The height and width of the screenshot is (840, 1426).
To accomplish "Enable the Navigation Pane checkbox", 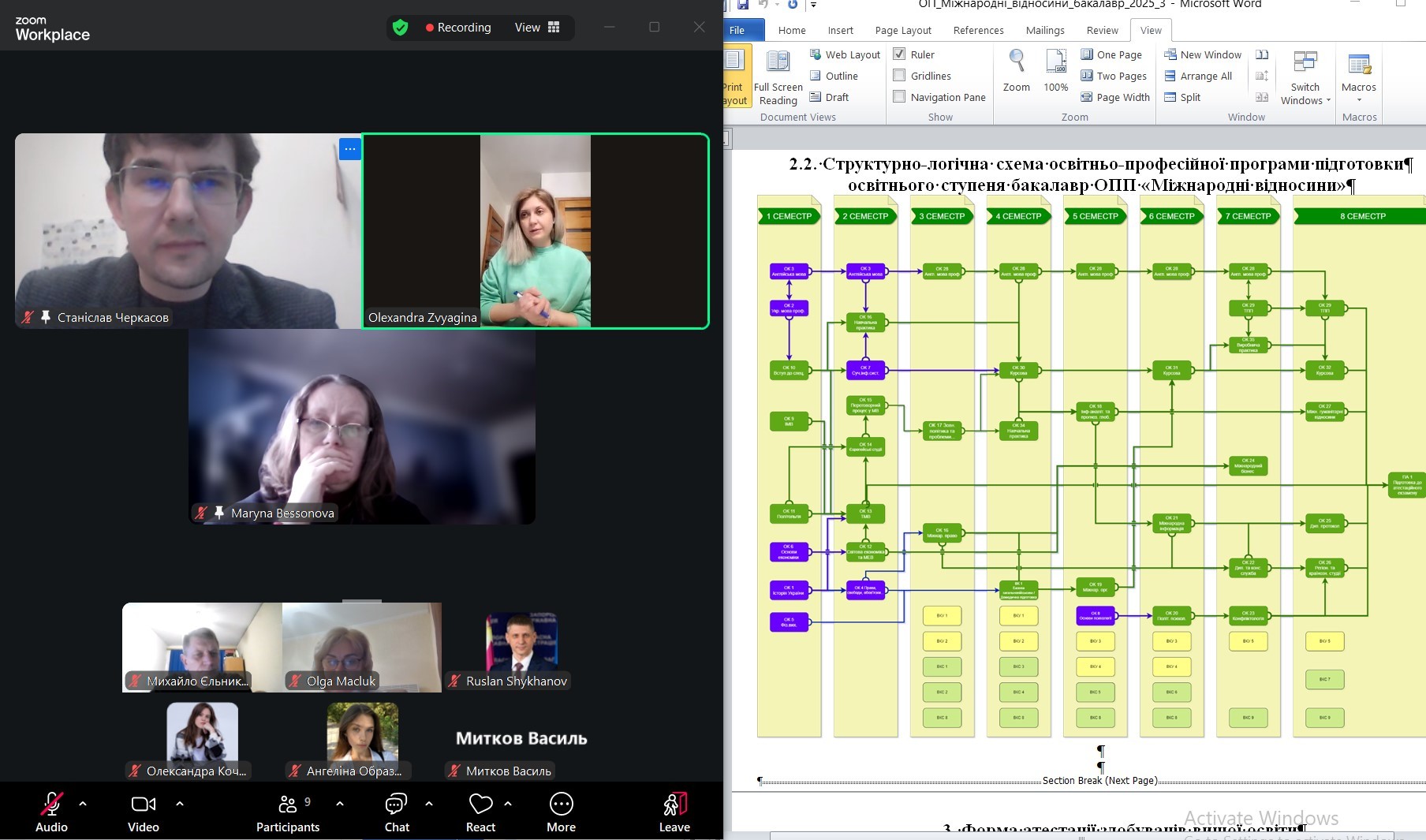I will (x=899, y=97).
